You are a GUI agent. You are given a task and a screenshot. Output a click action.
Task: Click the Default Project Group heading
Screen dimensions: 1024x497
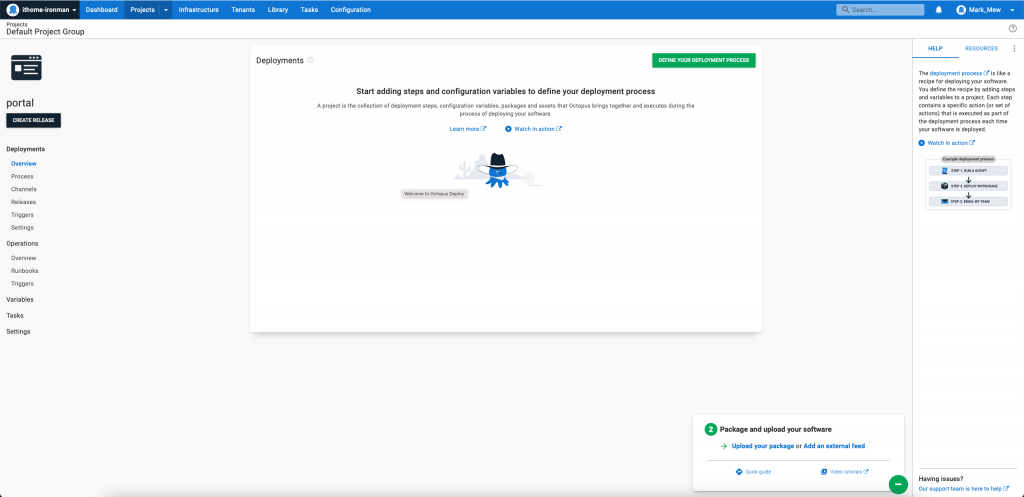[45, 31]
